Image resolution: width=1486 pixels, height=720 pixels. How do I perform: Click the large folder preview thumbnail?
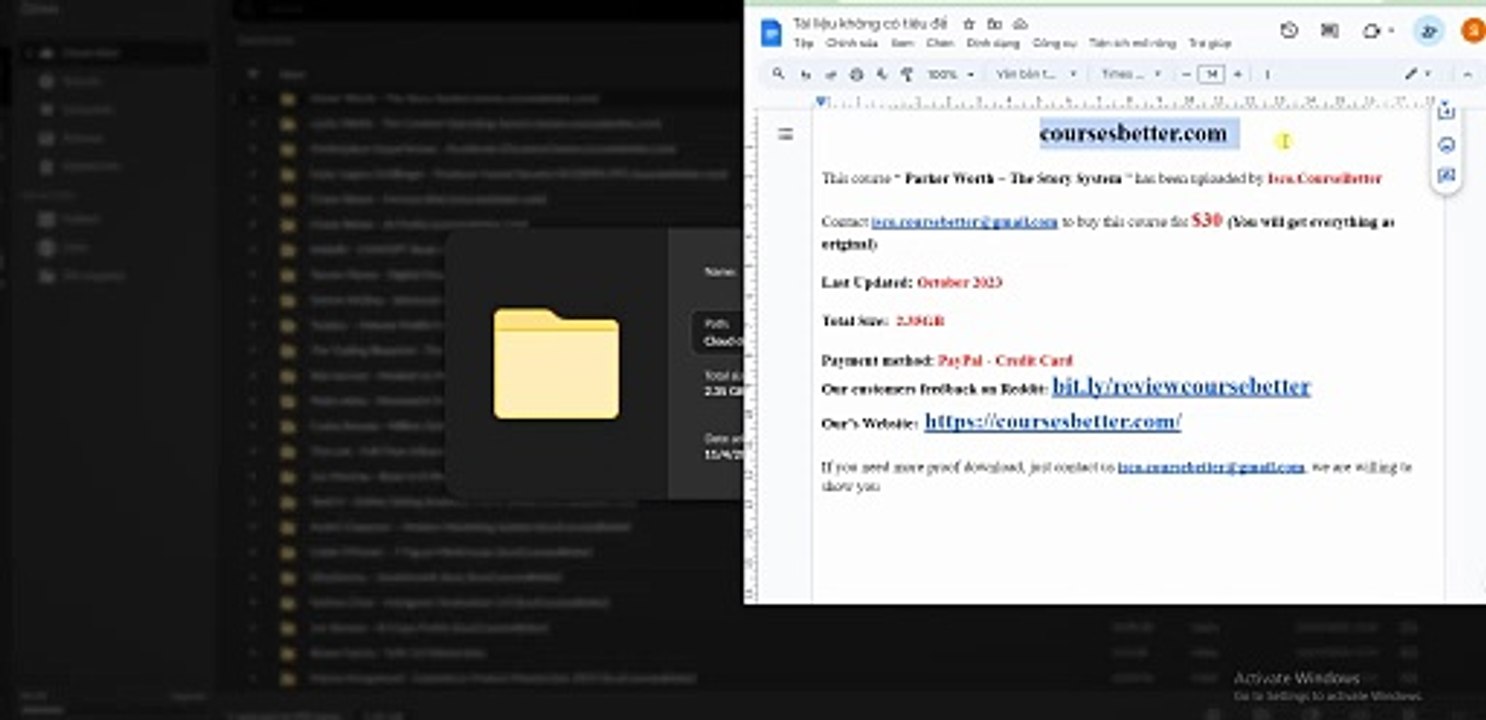point(556,363)
